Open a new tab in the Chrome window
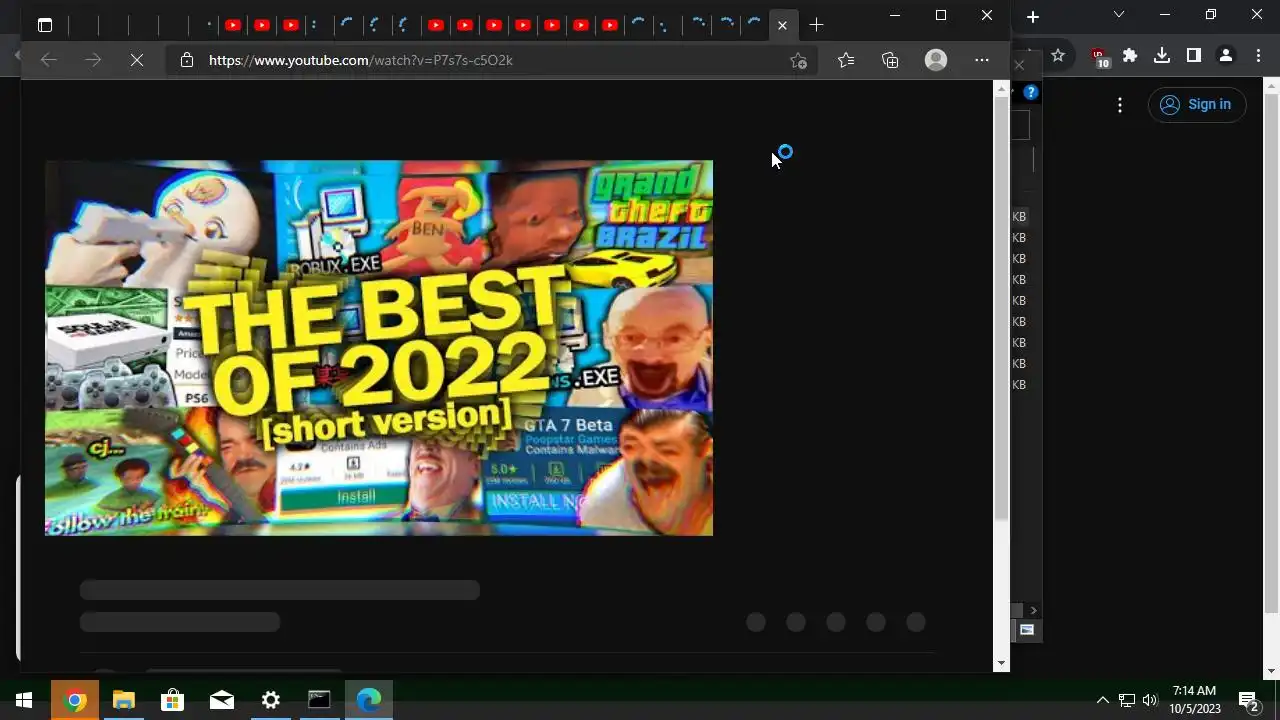Image resolution: width=1280 pixels, height=720 pixels. point(1033,16)
